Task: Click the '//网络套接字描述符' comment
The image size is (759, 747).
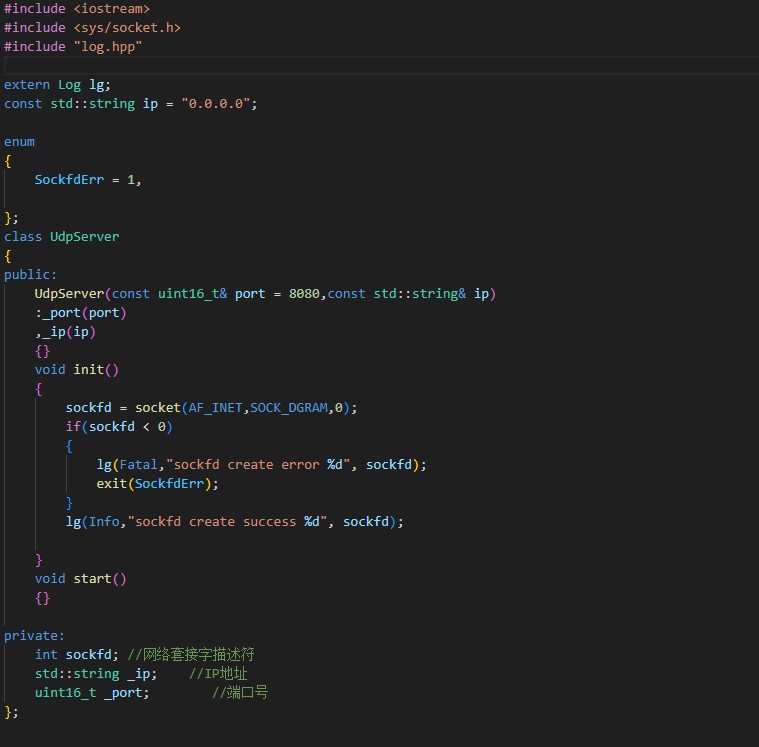Action: [x=191, y=655]
